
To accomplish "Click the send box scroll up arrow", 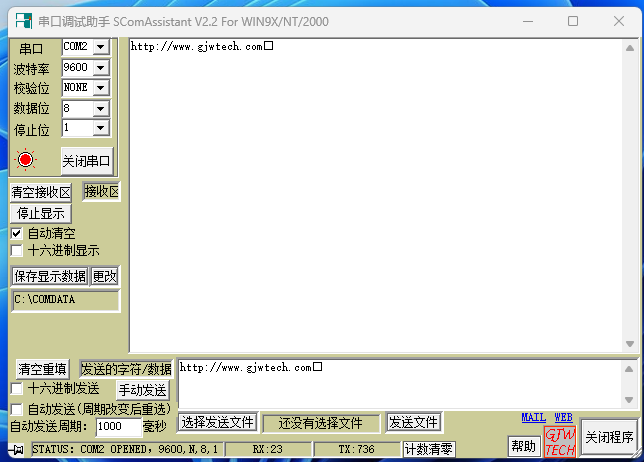I will point(629,369).
